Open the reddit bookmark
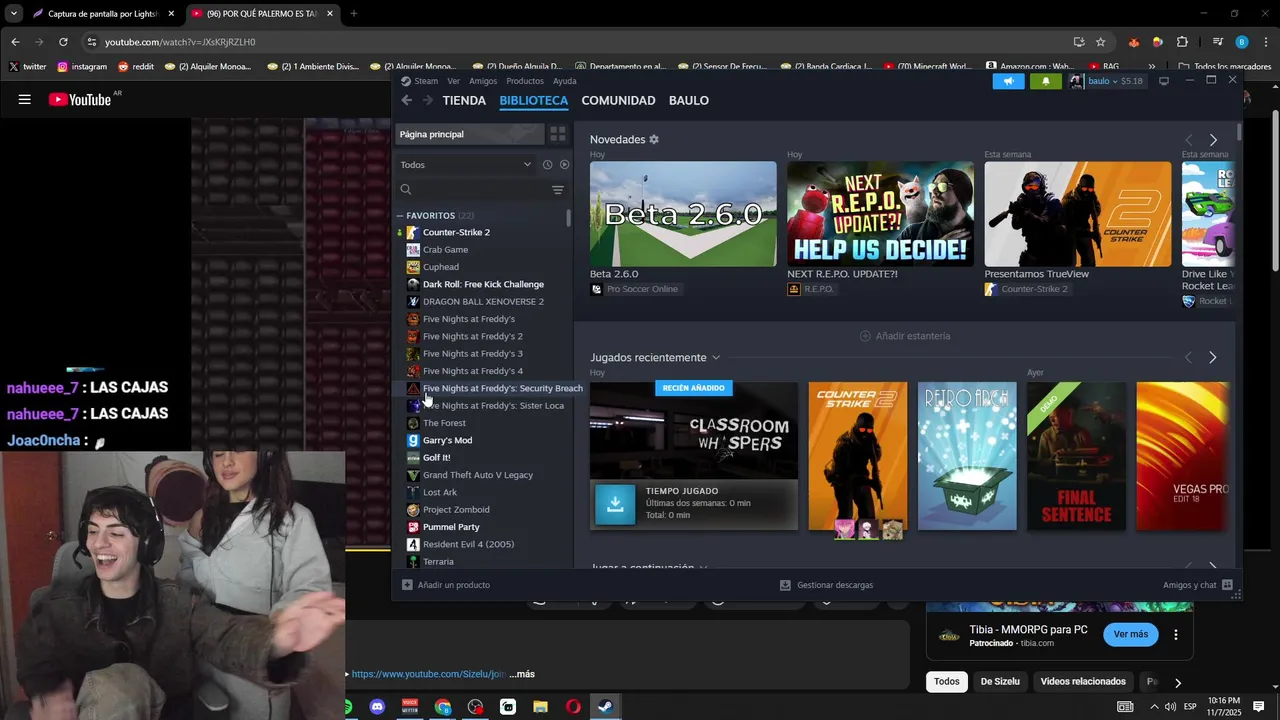 pos(135,66)
